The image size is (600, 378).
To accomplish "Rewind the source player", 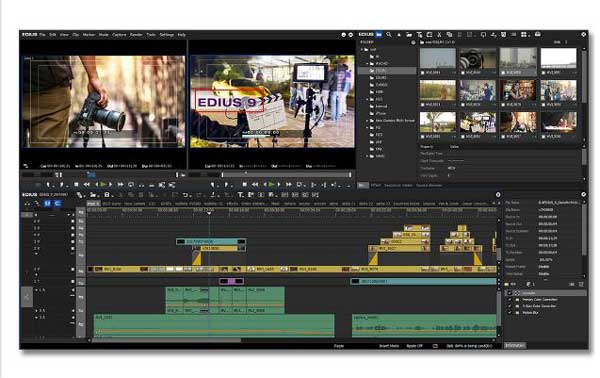I will pos(87,184).
